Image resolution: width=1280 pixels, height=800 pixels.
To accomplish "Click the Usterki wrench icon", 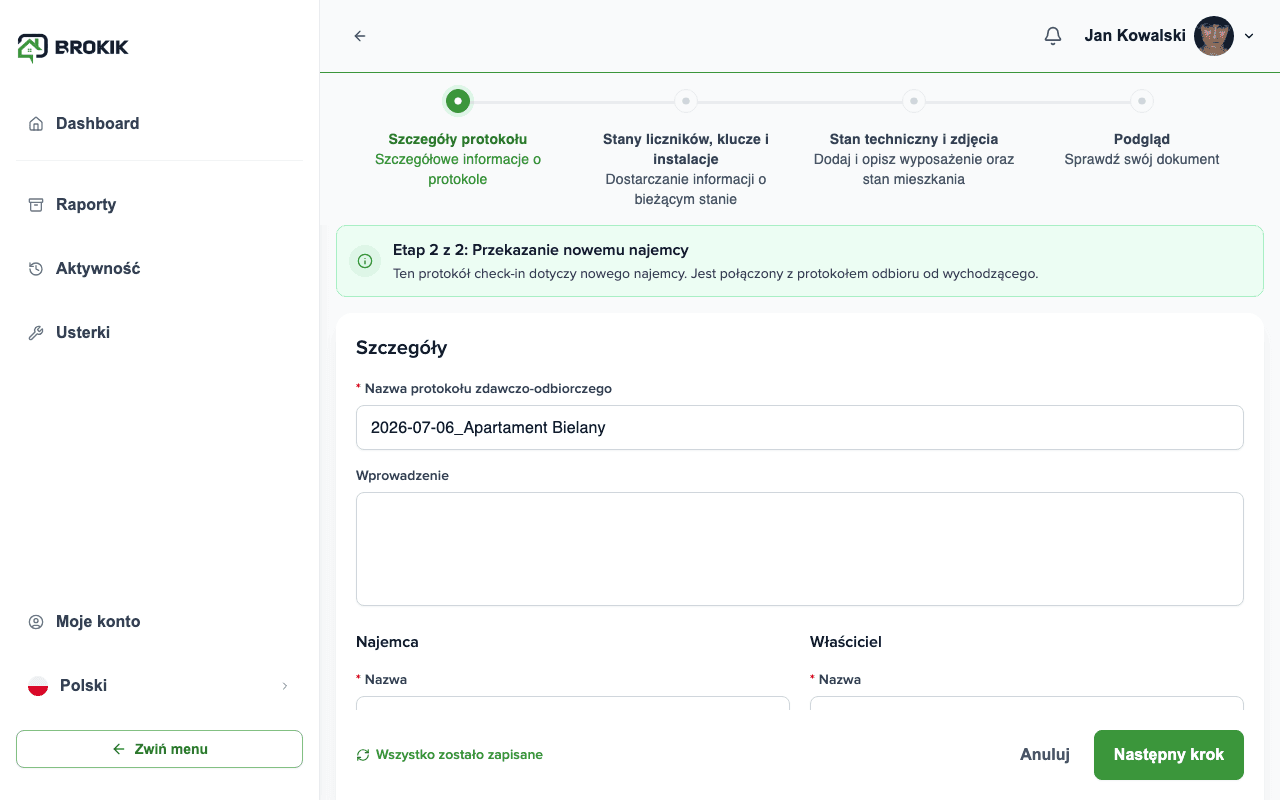I will tap(36, 333).
